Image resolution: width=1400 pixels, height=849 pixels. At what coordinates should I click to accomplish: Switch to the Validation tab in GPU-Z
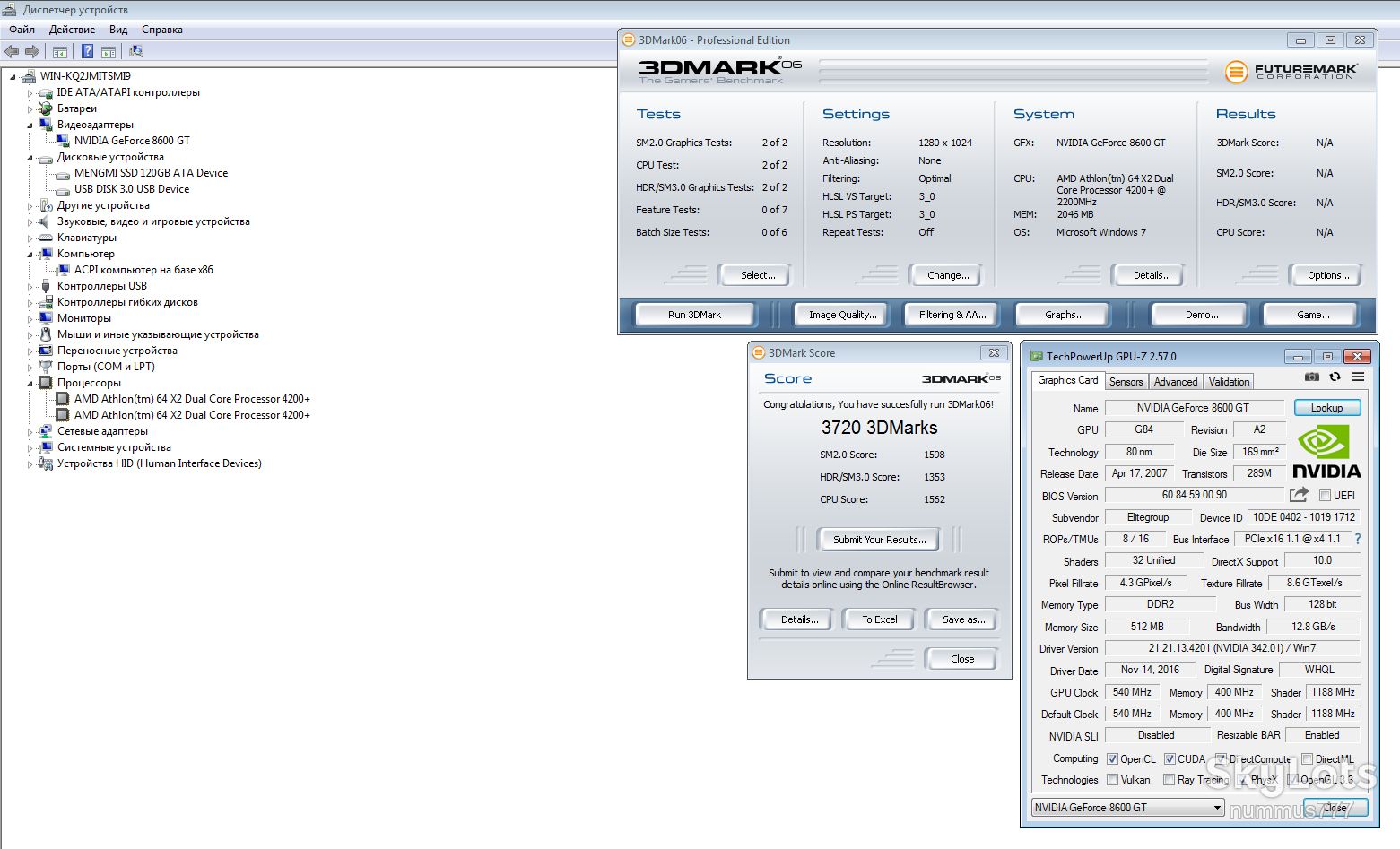[x=1229, y=382]
